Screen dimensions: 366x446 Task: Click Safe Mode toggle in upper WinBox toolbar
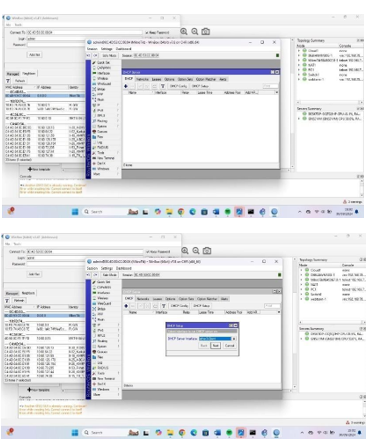click(x=109, y=55)
